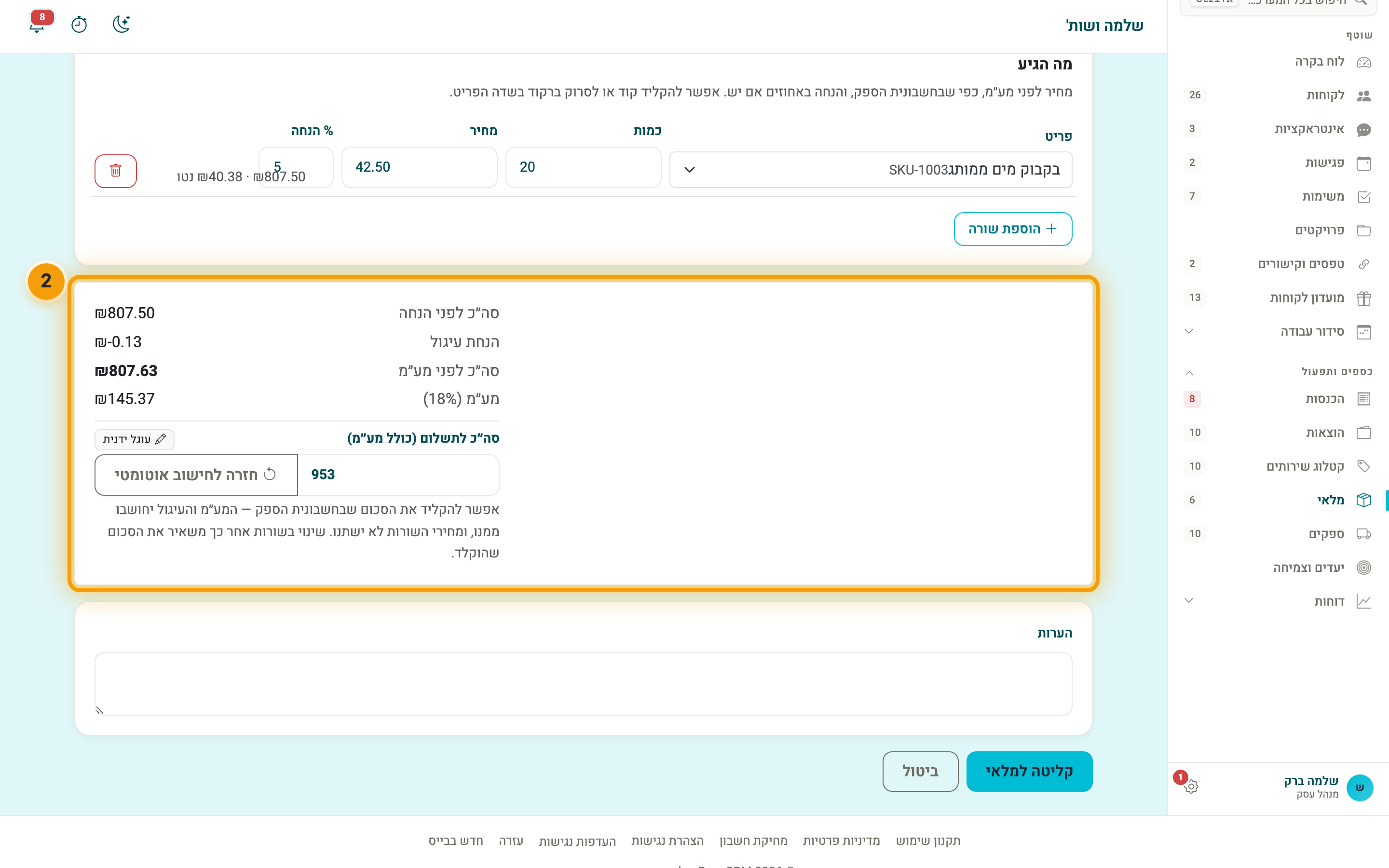
Task: Toggle the manual rounding 'עוגל ידנית' pencil chip
Action: point(134,439)
